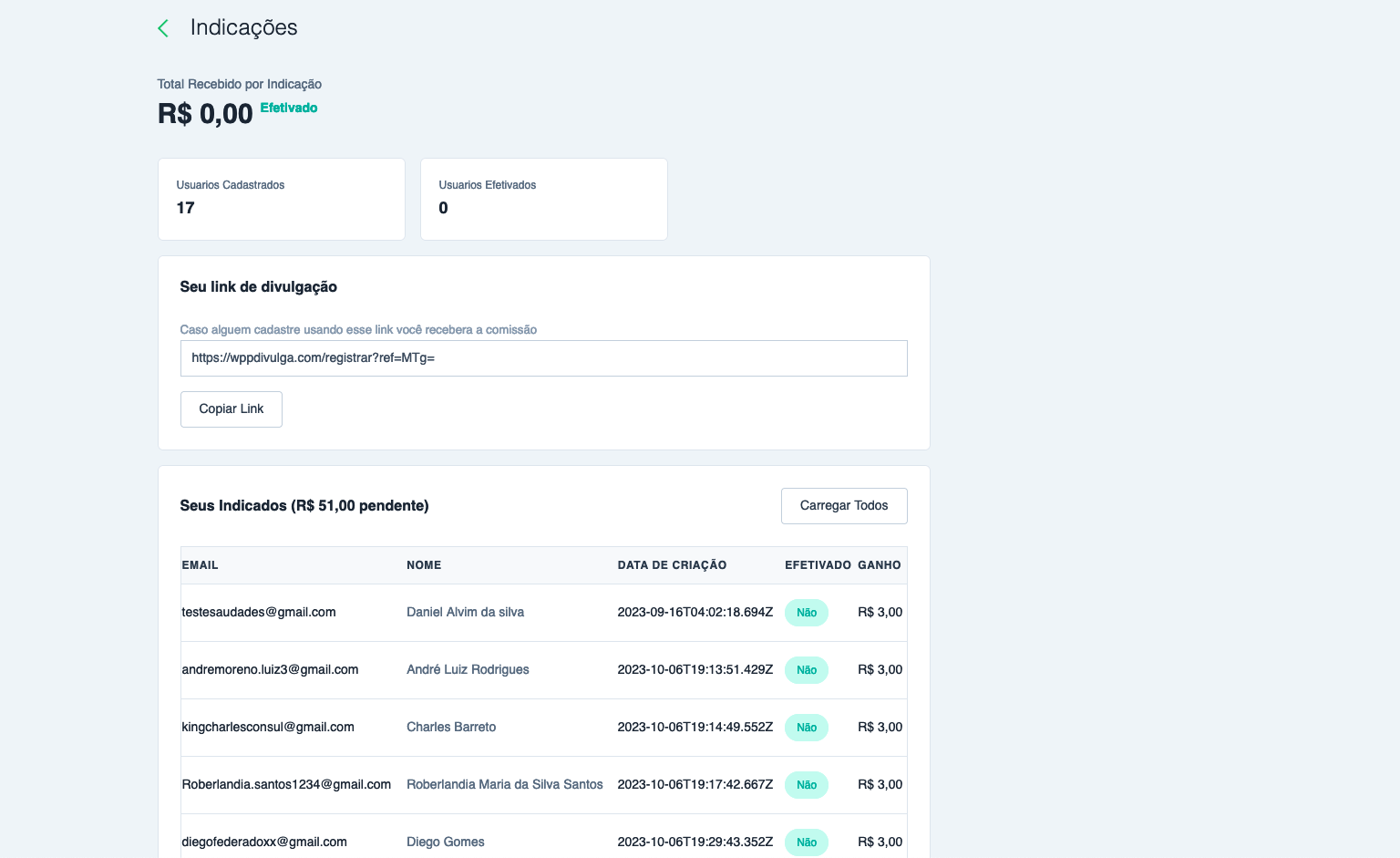Click the GANHO column header
Screen dimensions: 1400x858
[879, 565]
